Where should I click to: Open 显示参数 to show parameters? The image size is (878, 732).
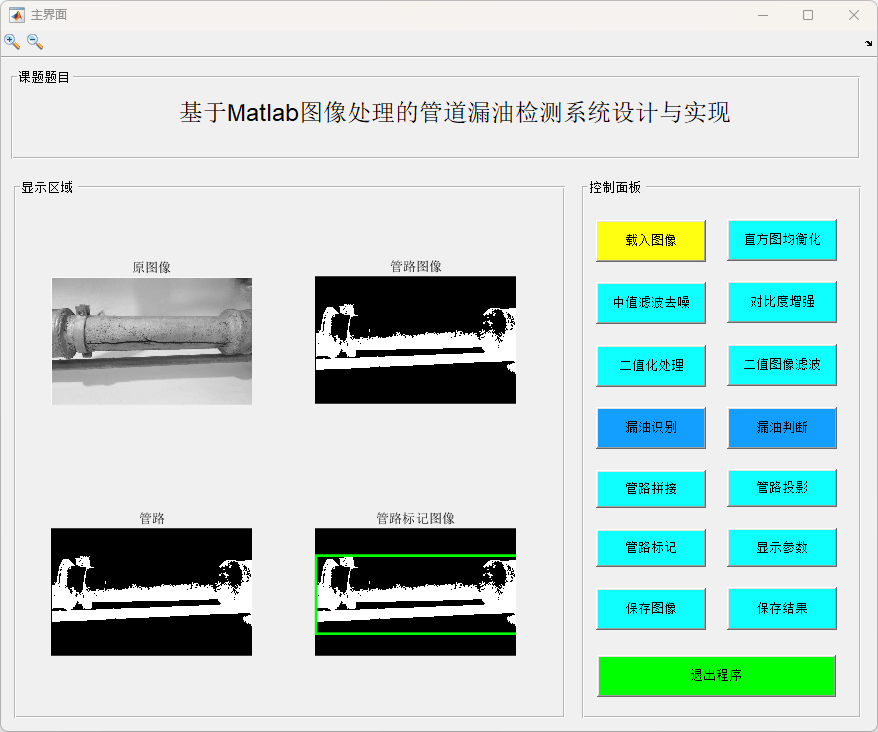click(x=781, y=547)
